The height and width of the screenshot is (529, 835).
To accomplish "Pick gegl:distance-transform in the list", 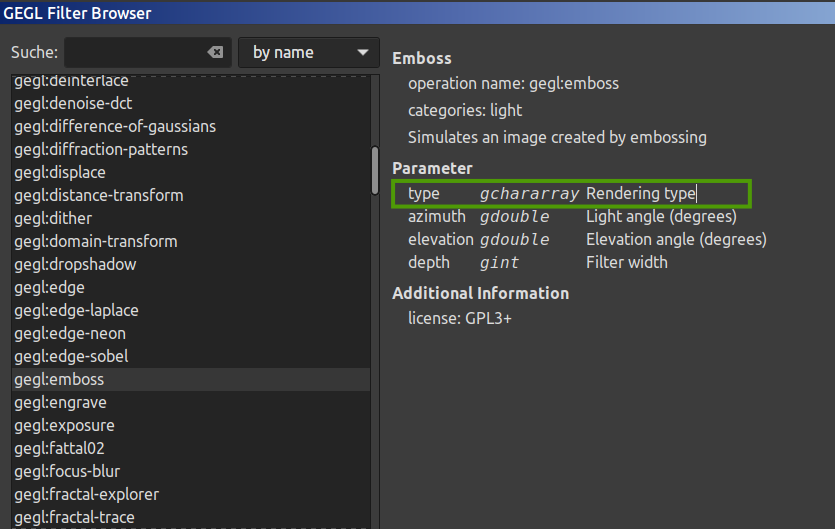I will tap(191, 196).
